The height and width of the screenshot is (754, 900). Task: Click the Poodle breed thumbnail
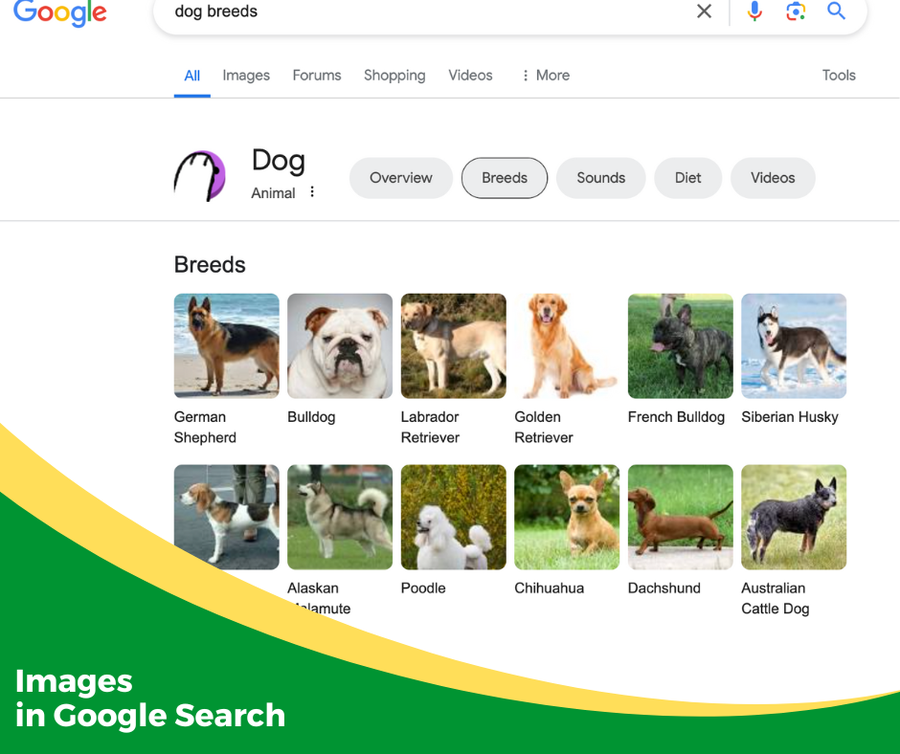tap(453, 517)
